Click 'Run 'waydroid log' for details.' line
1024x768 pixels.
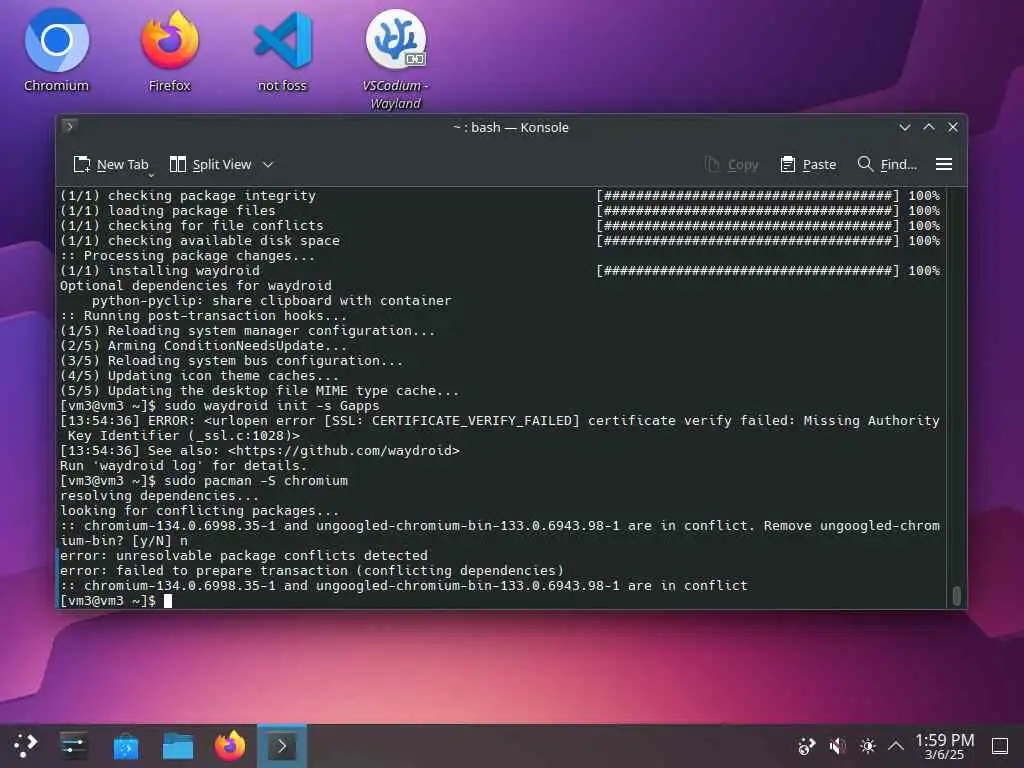coord(184,466)
